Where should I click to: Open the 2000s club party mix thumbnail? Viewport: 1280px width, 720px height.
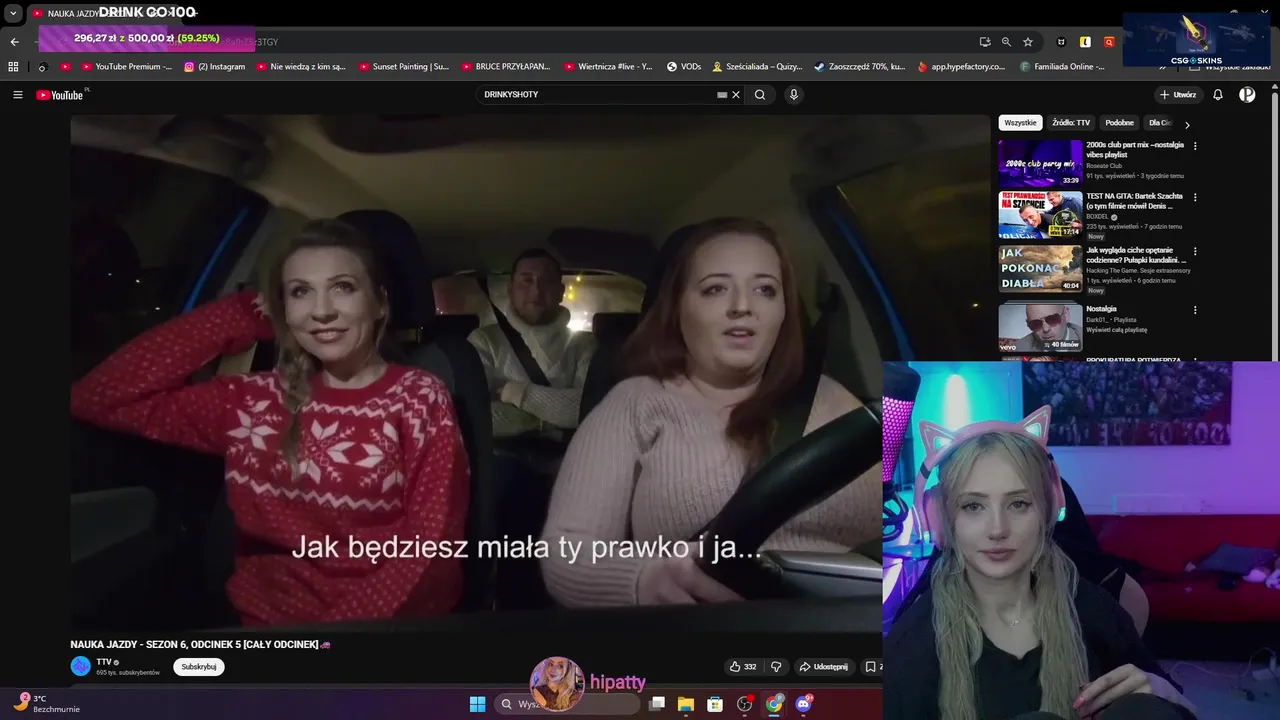click(1040, 162)
